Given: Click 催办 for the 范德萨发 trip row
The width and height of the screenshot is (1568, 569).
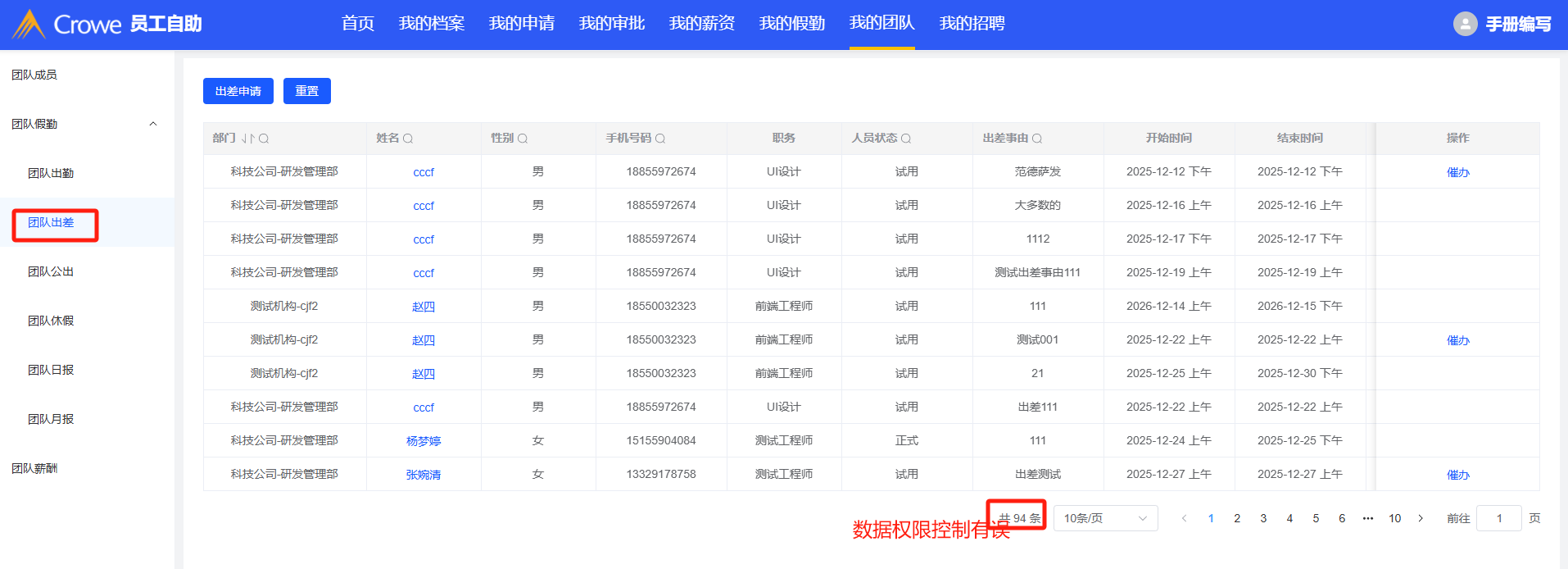Looking at the screenshot, I should [1457, 172].
